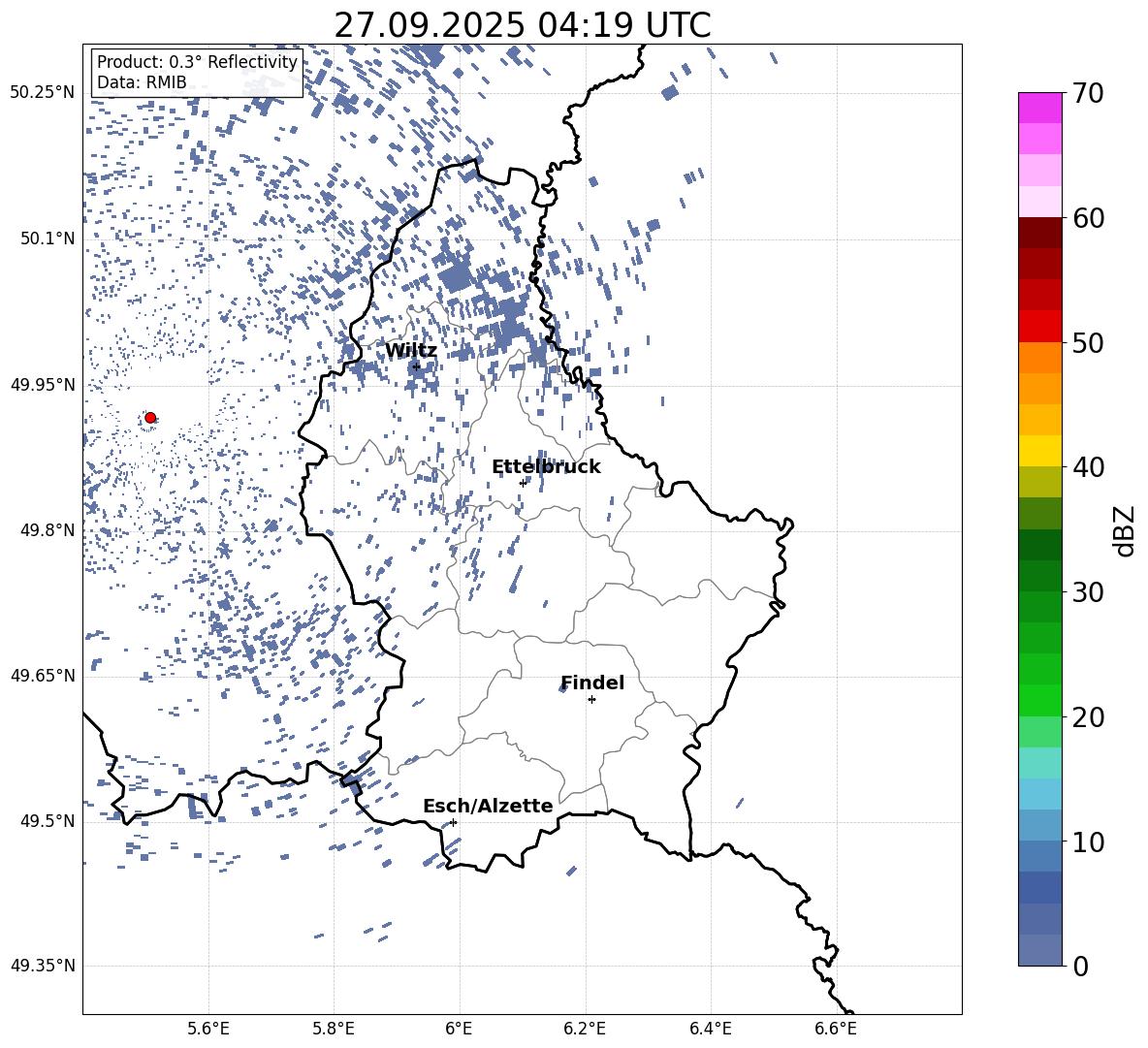The height and width of the screenshot is (1048, 1148).
Task: Click the 50 tick on the colorbar
Action: pyautogui.click(x=1087, y=342)
